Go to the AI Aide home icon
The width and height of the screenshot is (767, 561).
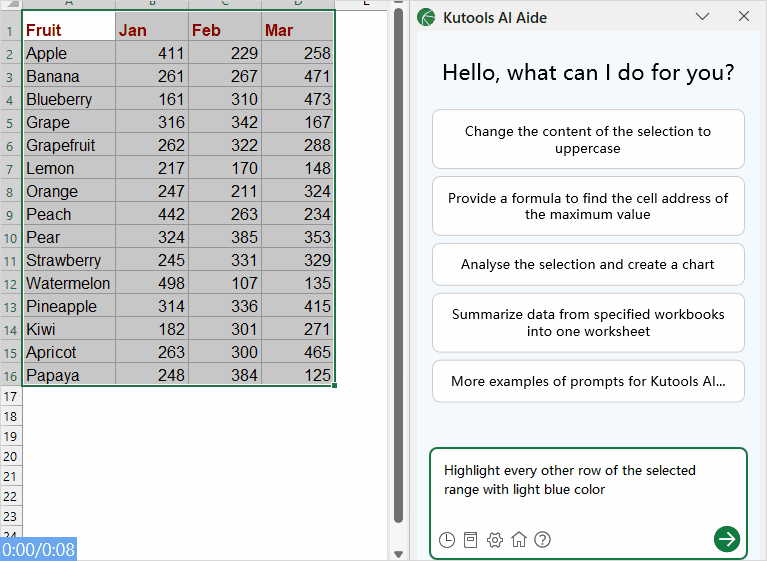tap(518, 540)
